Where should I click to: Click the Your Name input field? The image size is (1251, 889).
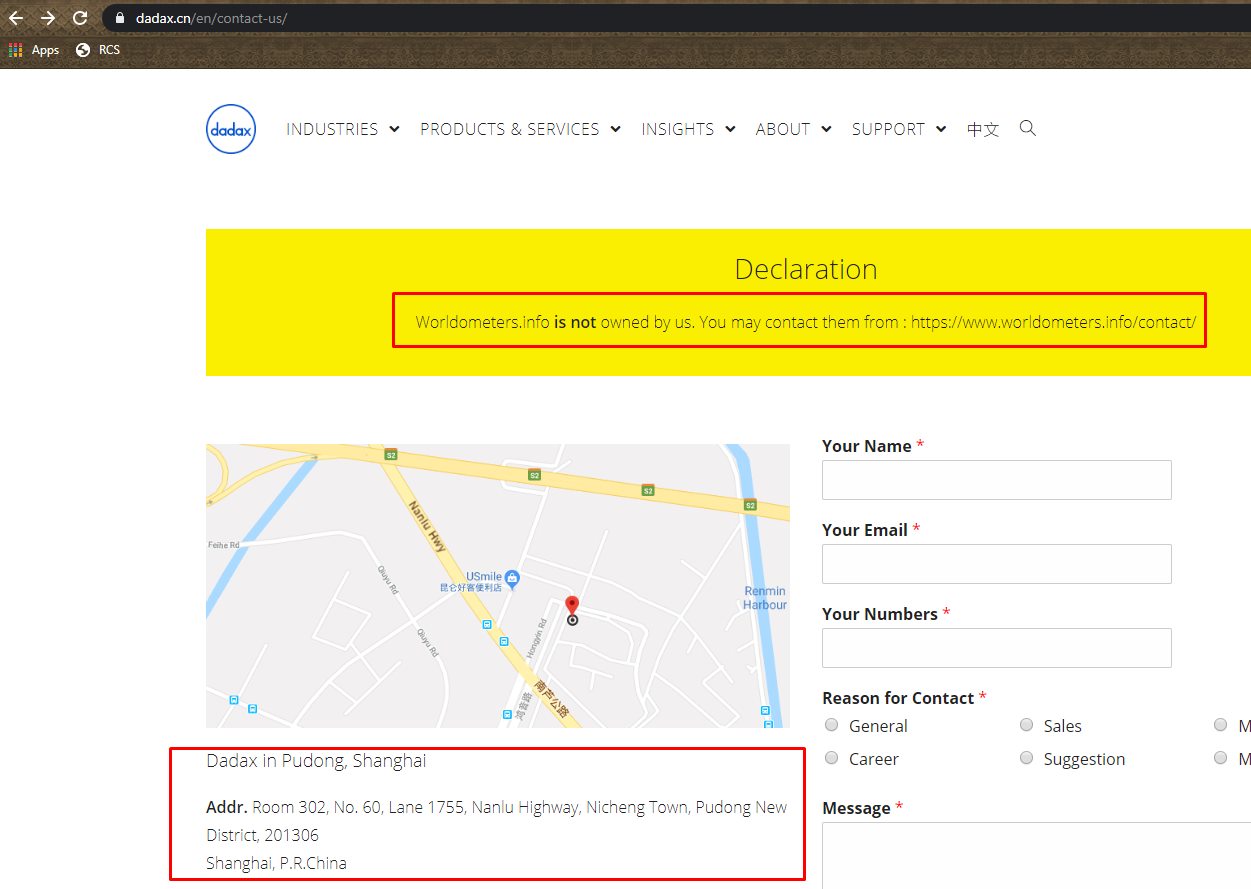click(x=996, y=480)
